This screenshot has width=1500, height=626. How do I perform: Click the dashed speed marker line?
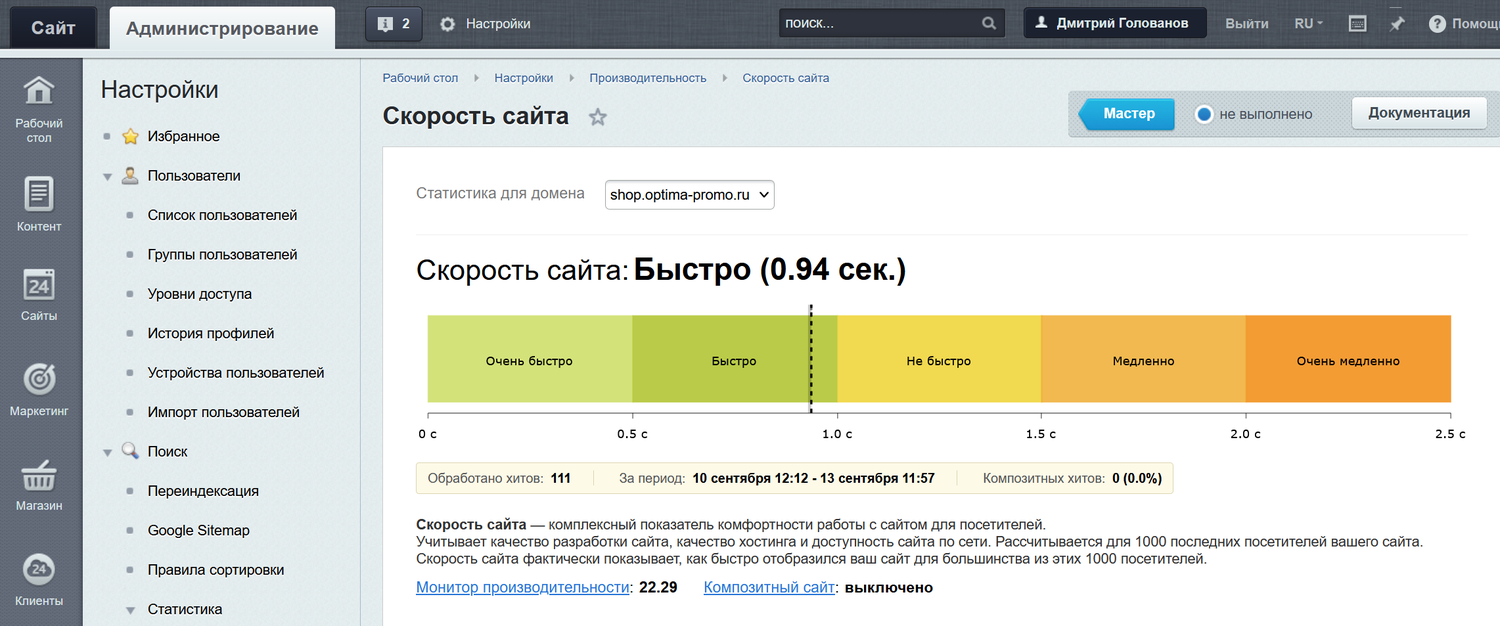click(x=811, y=360)
